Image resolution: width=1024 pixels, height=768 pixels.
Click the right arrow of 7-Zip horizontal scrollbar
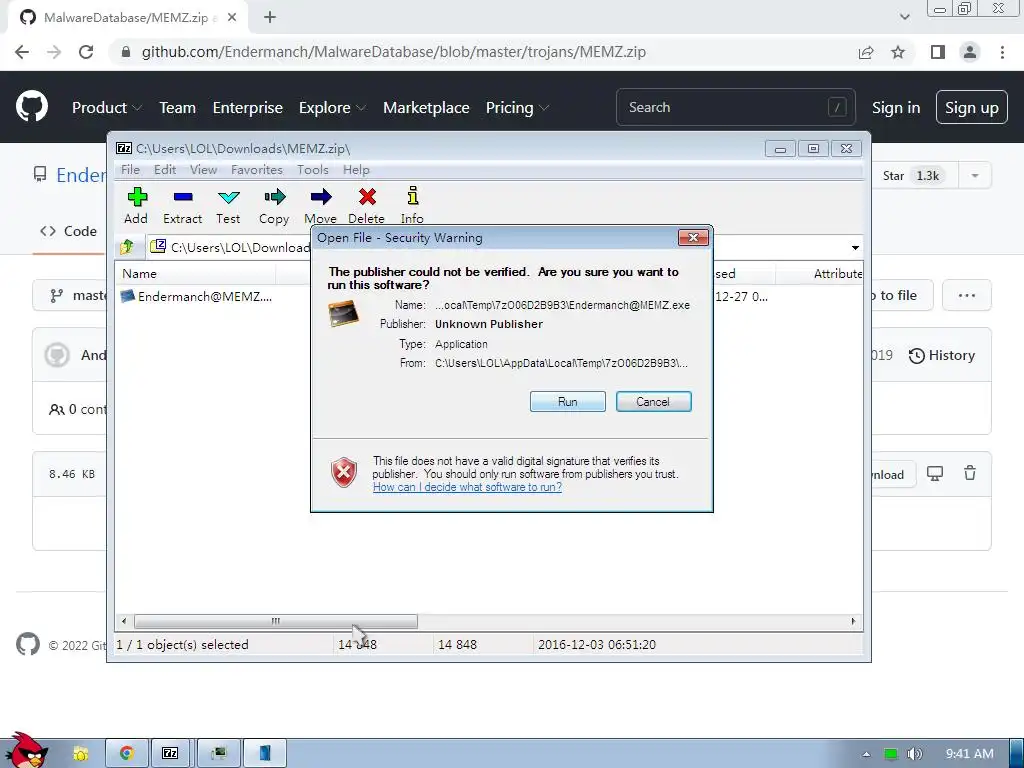point(853,621)
